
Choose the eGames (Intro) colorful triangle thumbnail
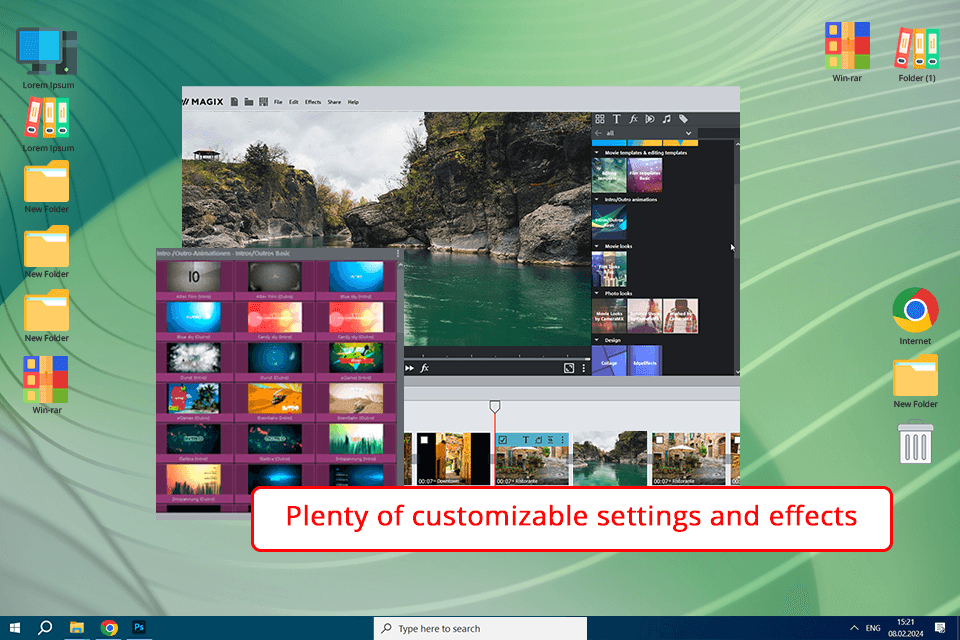(x=356, y=358)
